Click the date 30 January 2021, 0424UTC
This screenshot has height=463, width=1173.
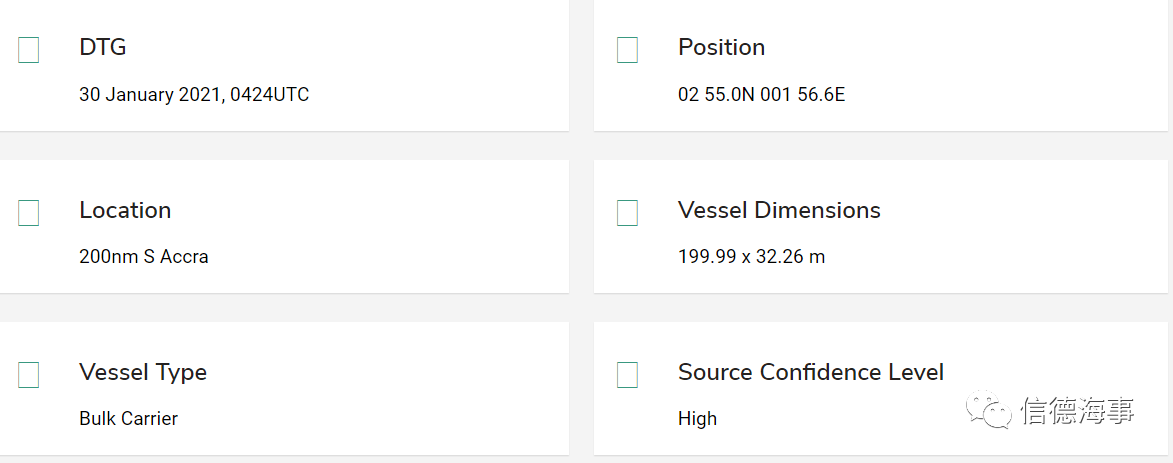[194, 95]
